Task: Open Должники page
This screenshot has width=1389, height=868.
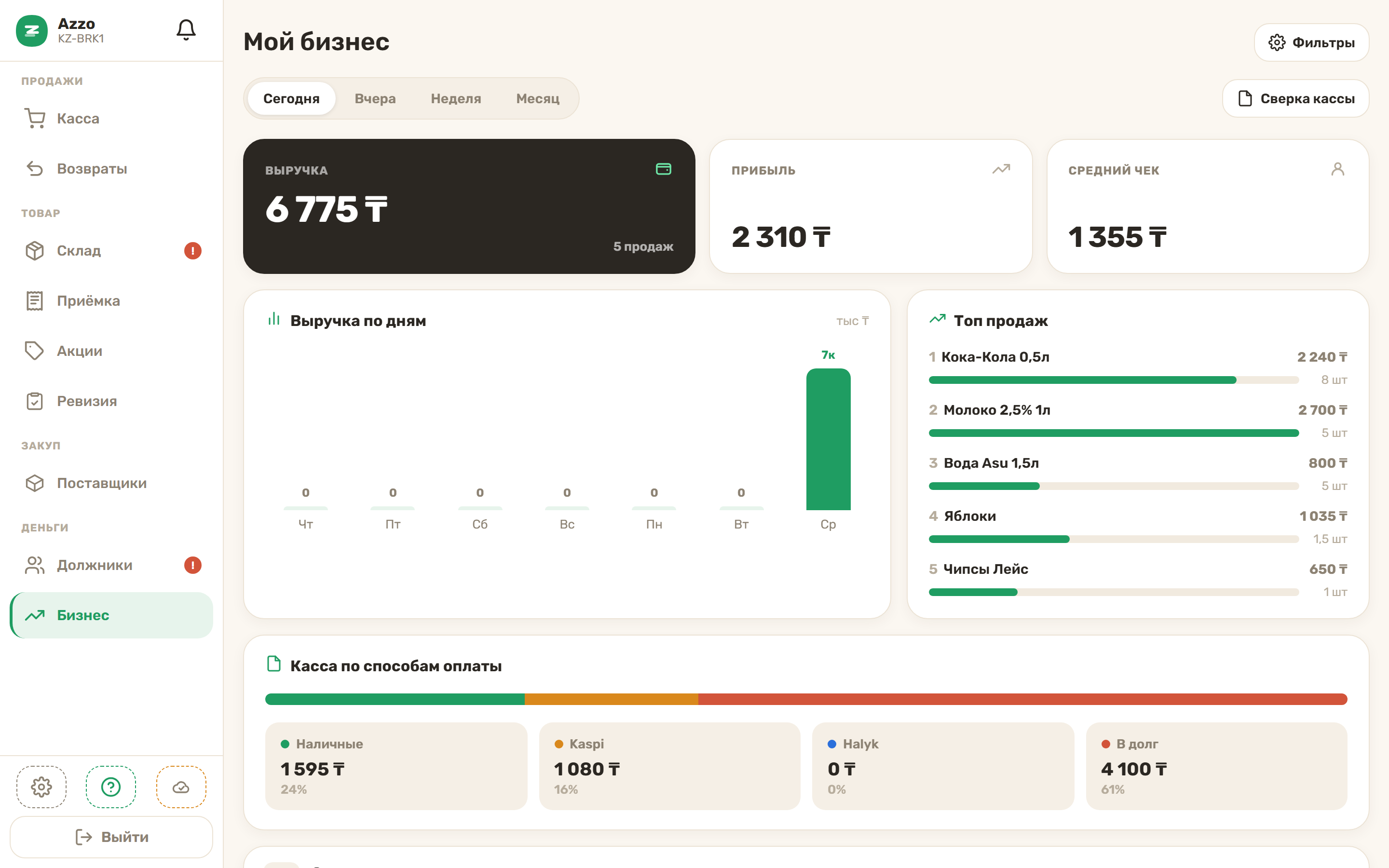Action: [111, 566]
